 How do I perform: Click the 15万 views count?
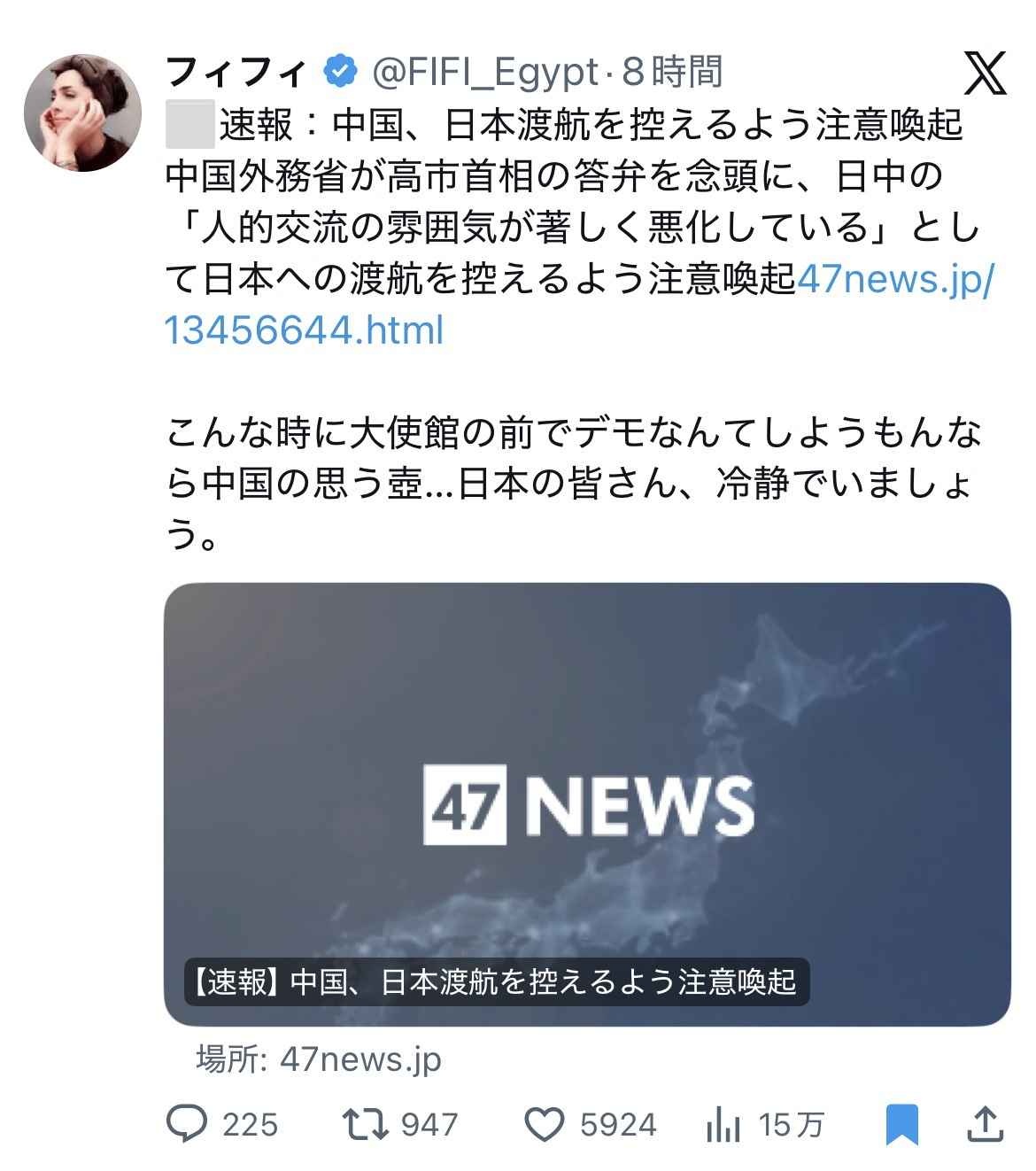pyautogui.click(x=791, y=1126)
